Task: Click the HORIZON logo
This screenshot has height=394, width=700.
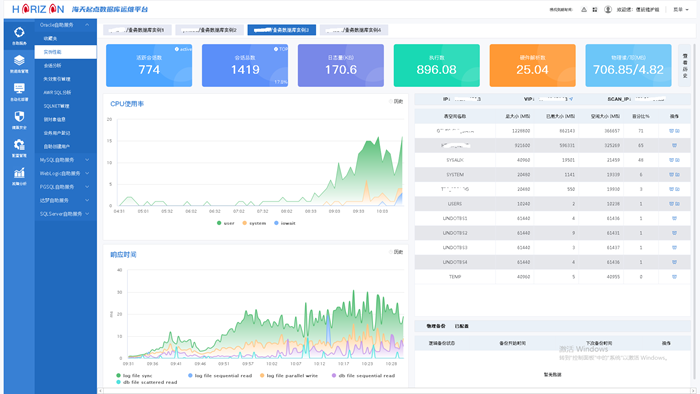Action: (x=38, y=9)
